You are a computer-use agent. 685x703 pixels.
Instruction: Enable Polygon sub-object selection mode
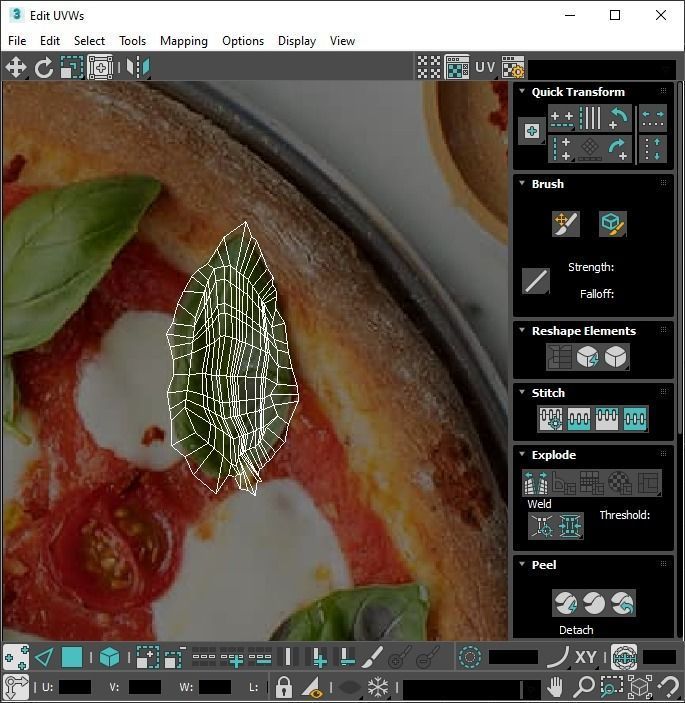point(72,658)
